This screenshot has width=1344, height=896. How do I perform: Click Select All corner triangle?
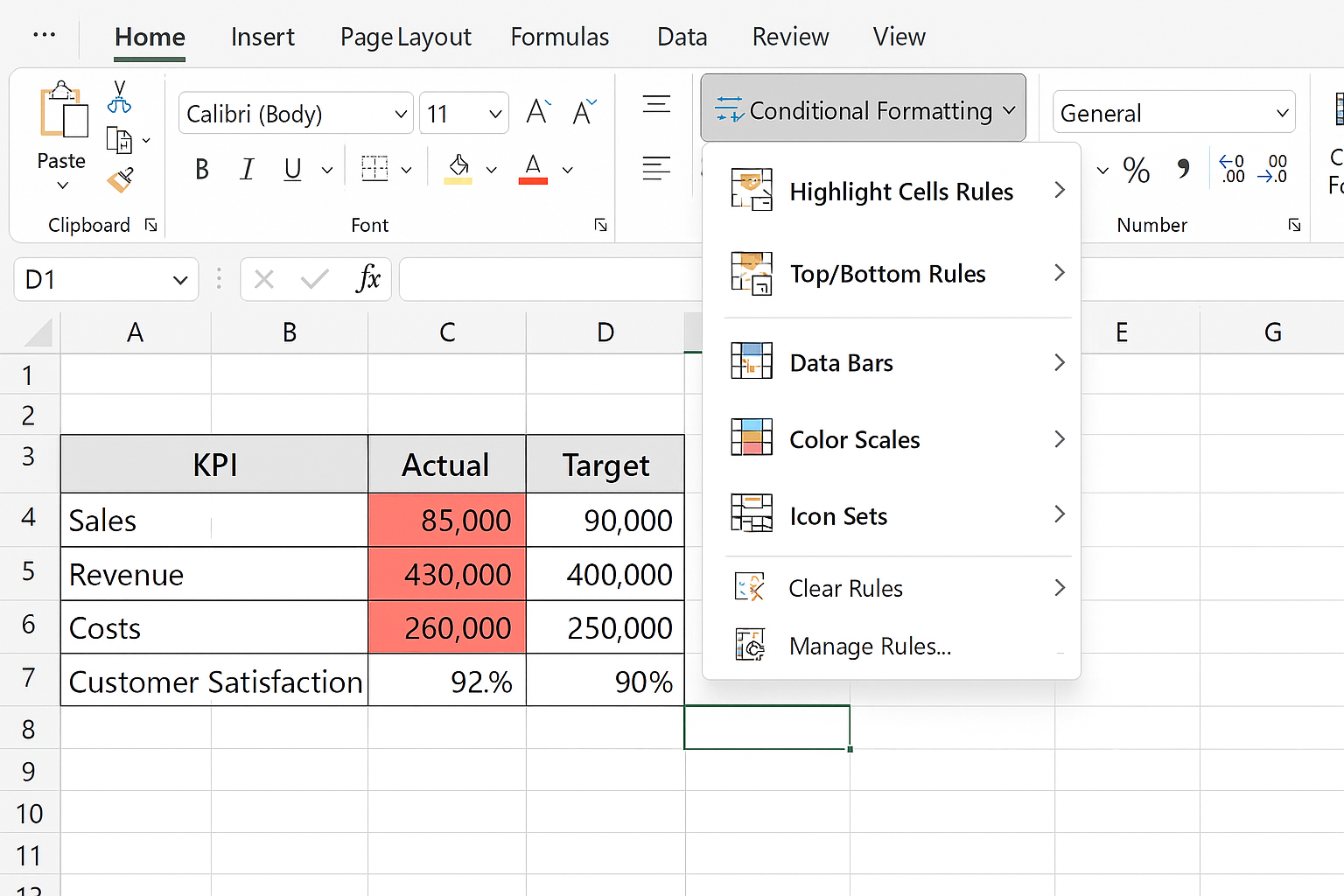(38, 333)
